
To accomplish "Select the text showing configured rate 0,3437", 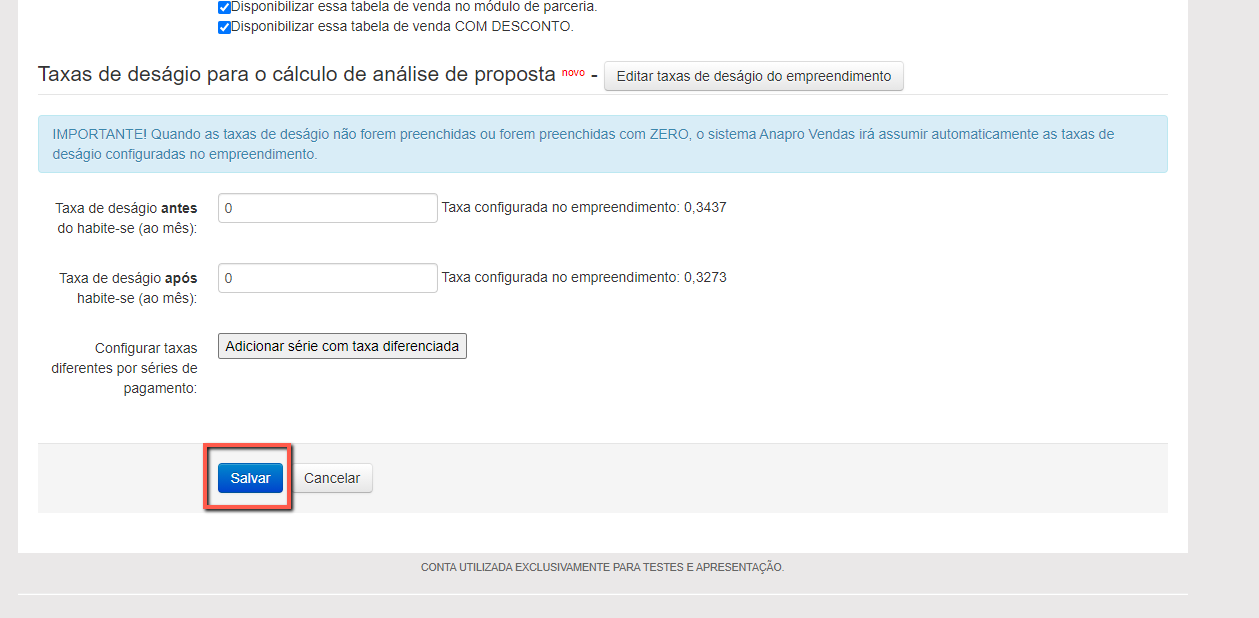I will (584, 208).
